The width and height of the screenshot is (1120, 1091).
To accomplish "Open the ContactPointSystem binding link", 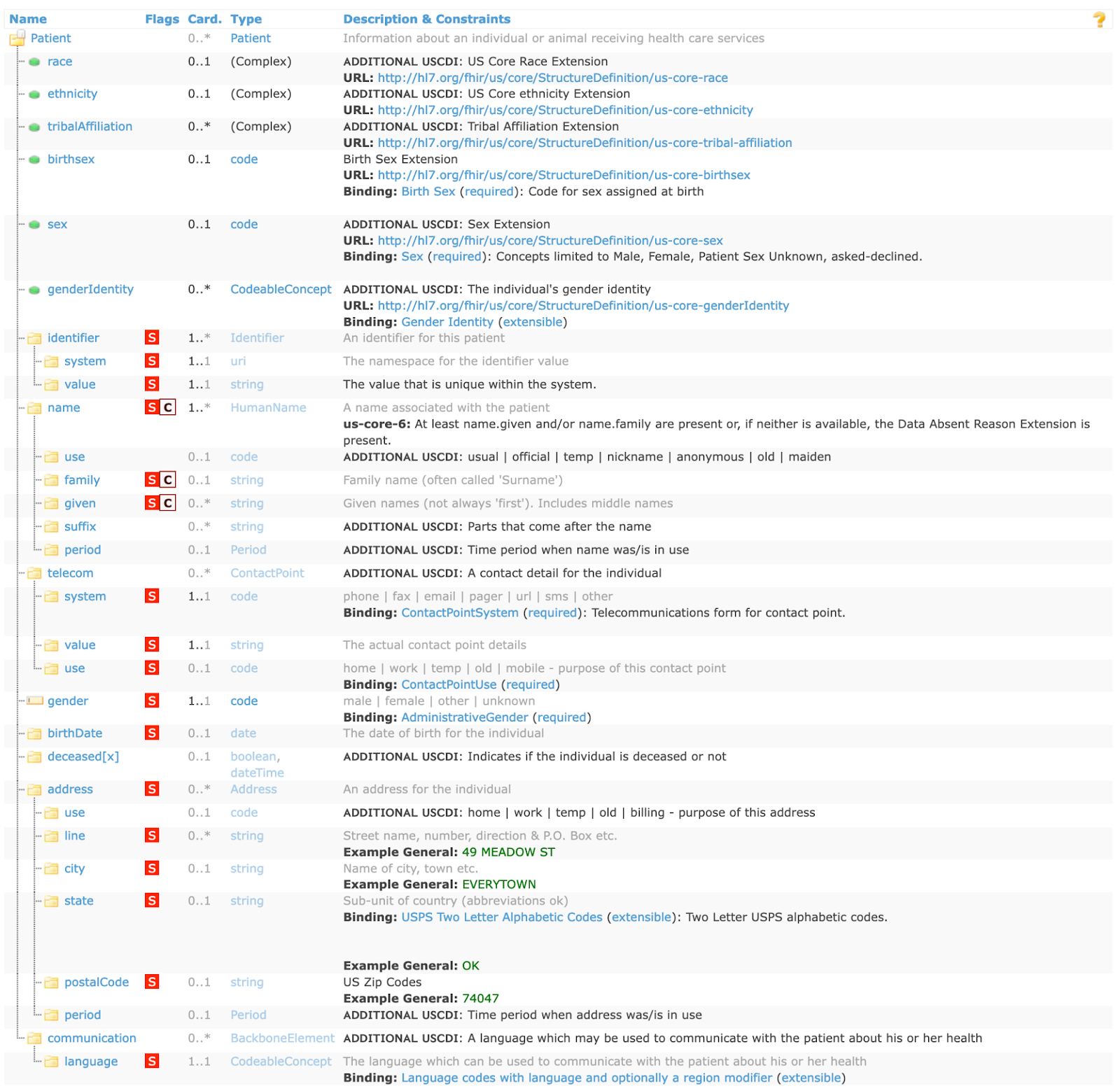I will [x=460, y=613].
